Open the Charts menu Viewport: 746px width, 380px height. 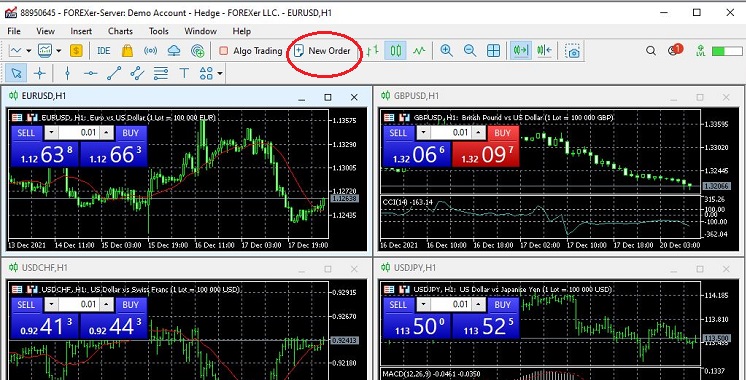point(120,31)
